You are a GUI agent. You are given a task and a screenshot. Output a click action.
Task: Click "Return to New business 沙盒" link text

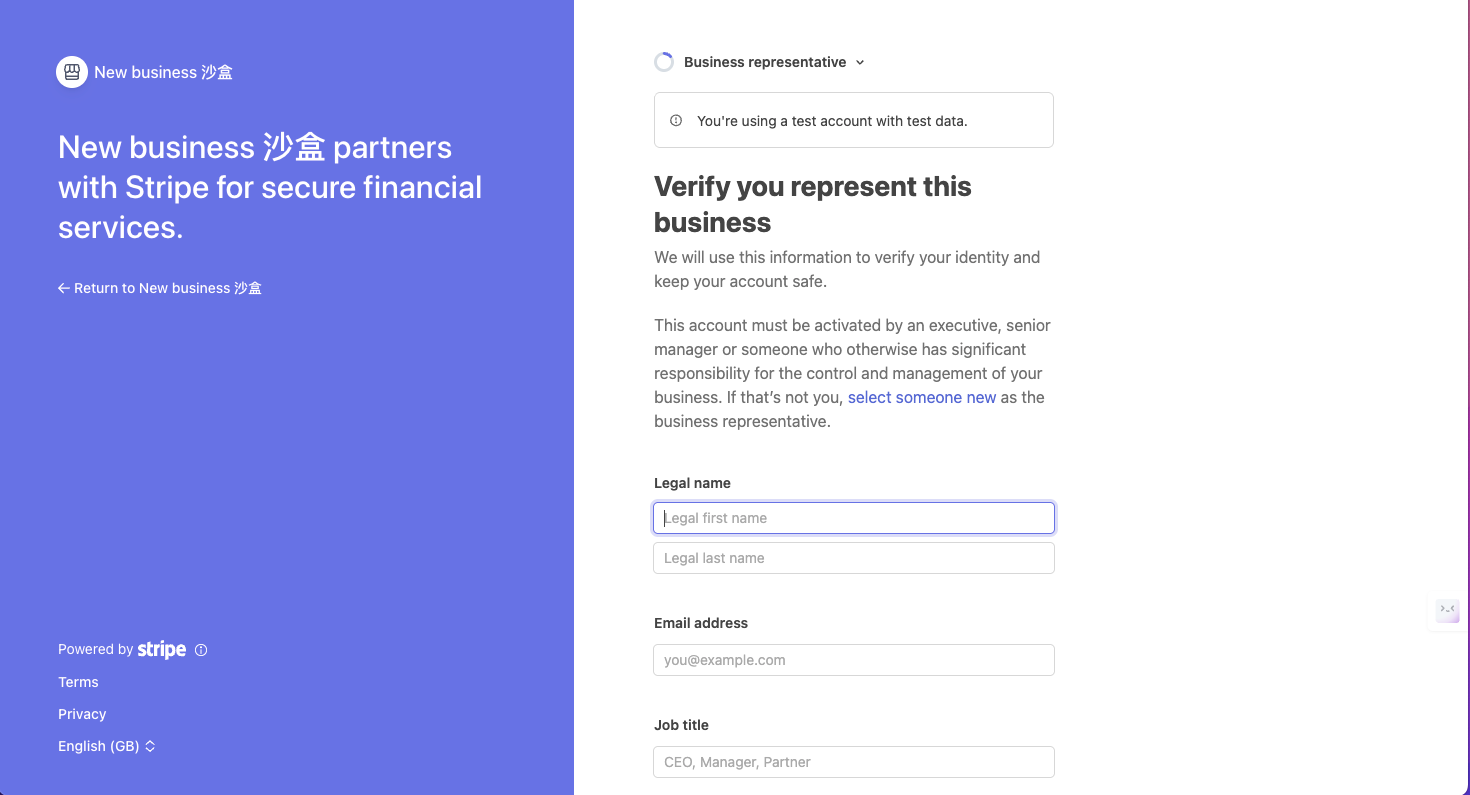tap(168, 288)
